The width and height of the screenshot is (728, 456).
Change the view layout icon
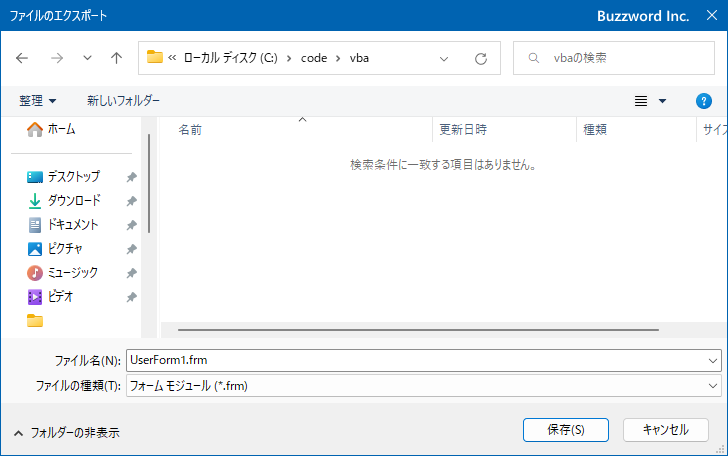coord(641,101)
